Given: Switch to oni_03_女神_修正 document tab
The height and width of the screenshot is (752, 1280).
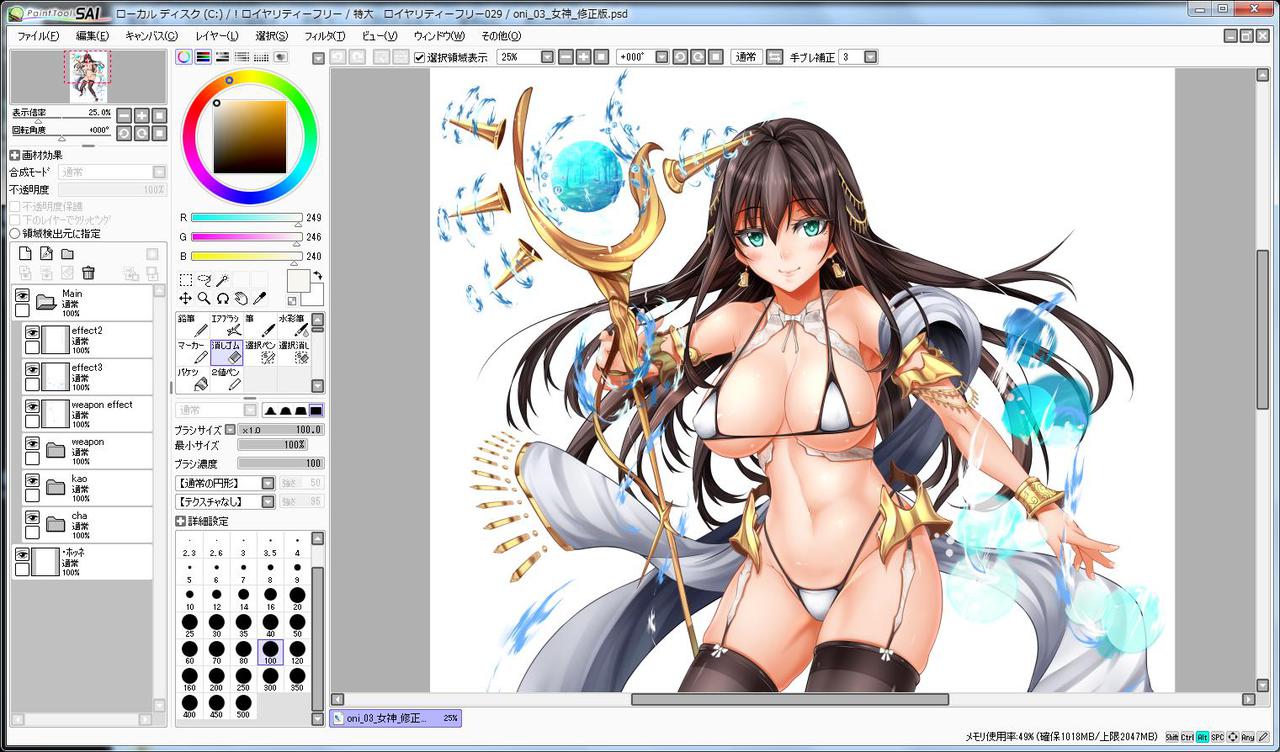Looking at the screenshot, I should pos(396,718).
